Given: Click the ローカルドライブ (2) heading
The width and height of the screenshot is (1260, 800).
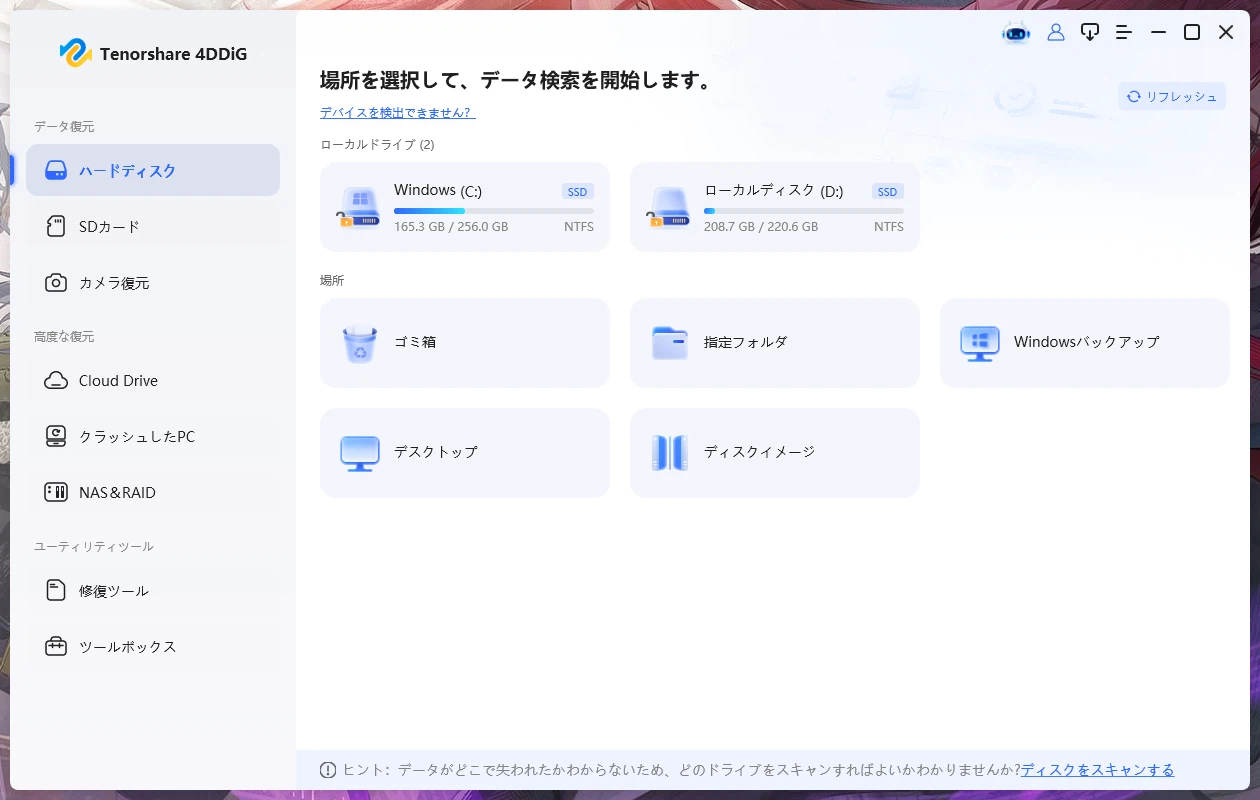Looking at the screenshot, I should 377,145.
